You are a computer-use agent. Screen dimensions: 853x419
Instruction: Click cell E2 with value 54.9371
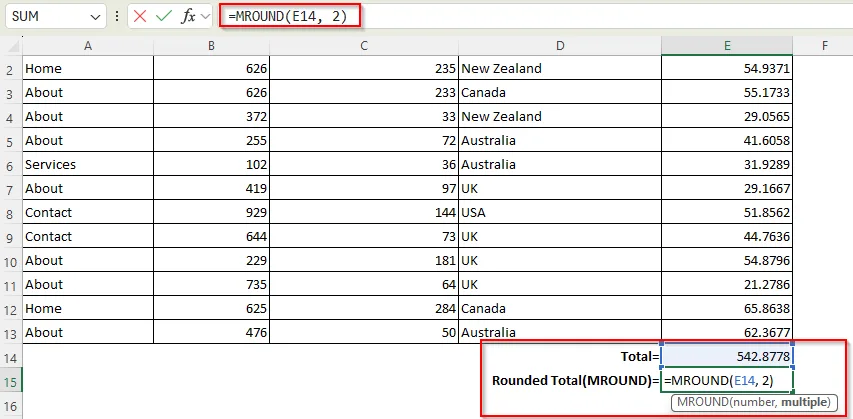coord(727,68)
